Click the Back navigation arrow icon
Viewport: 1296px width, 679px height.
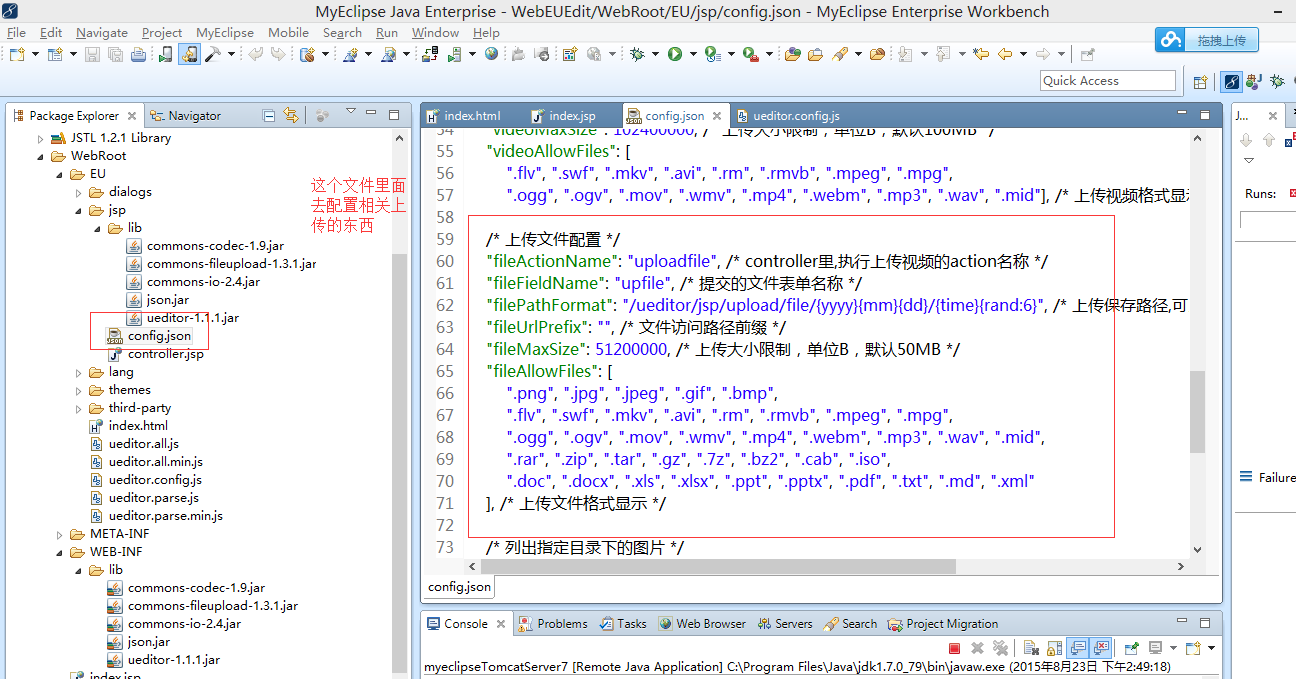click(1005, 54)
